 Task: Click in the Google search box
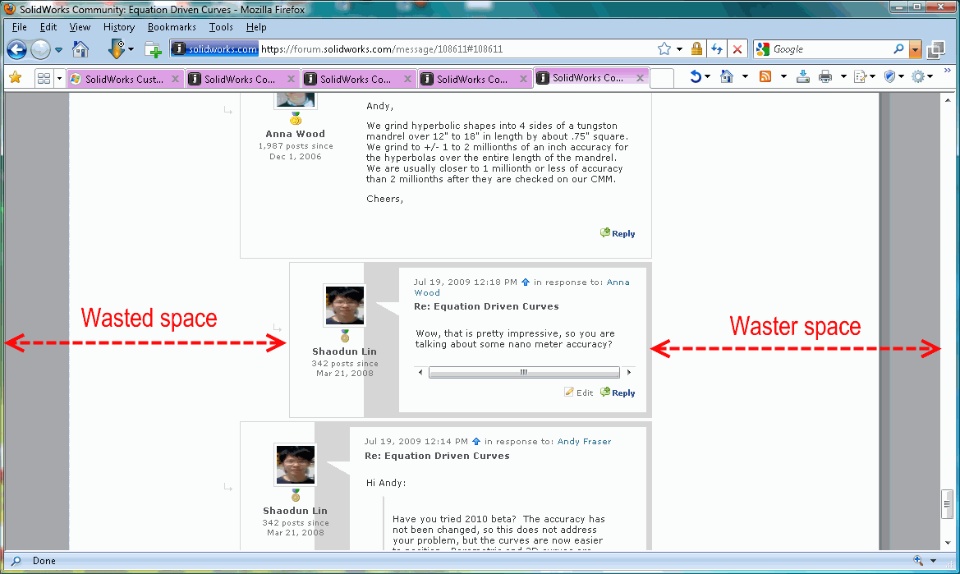(830, 49)
